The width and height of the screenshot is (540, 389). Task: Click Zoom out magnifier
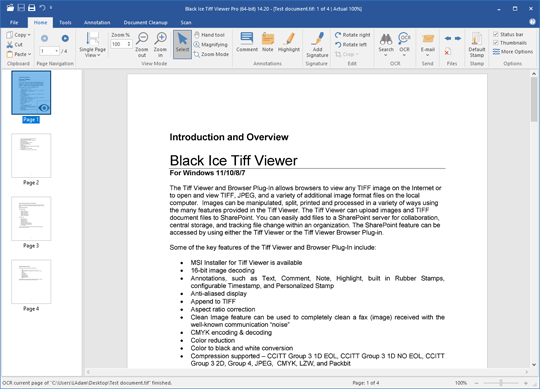[x=142, y=44]
